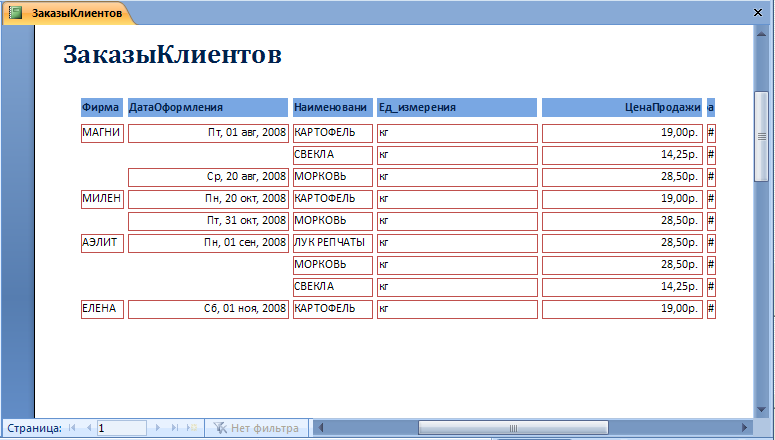Close the ЗаказыКлиентов report window
The height and width of the screenshot is (440, 775).
pyautogui.click(x=758, y=13)
